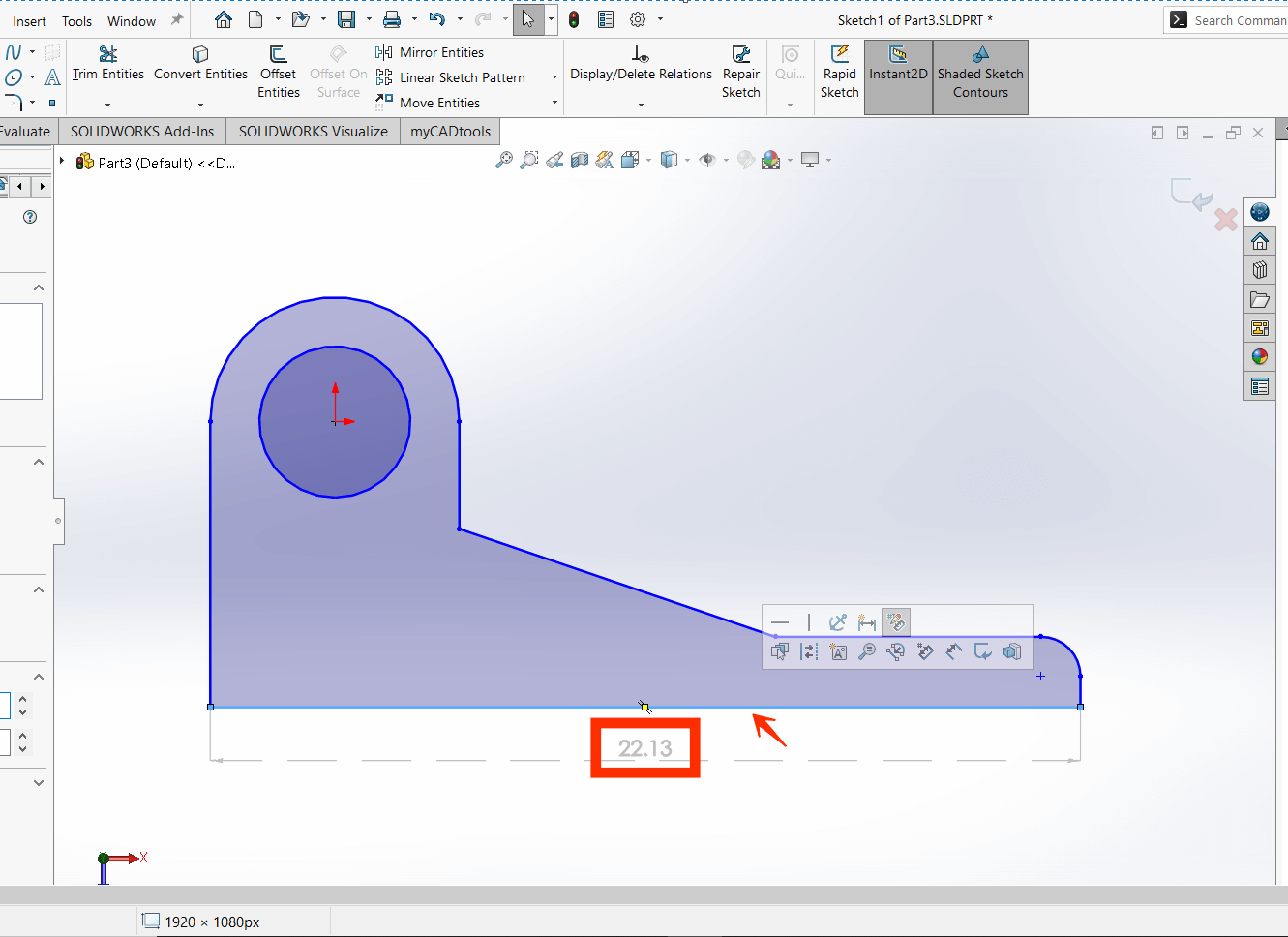Screen dimensions: 1288x937
Task: Activate the Offset Entities tool
Action: 278,72
